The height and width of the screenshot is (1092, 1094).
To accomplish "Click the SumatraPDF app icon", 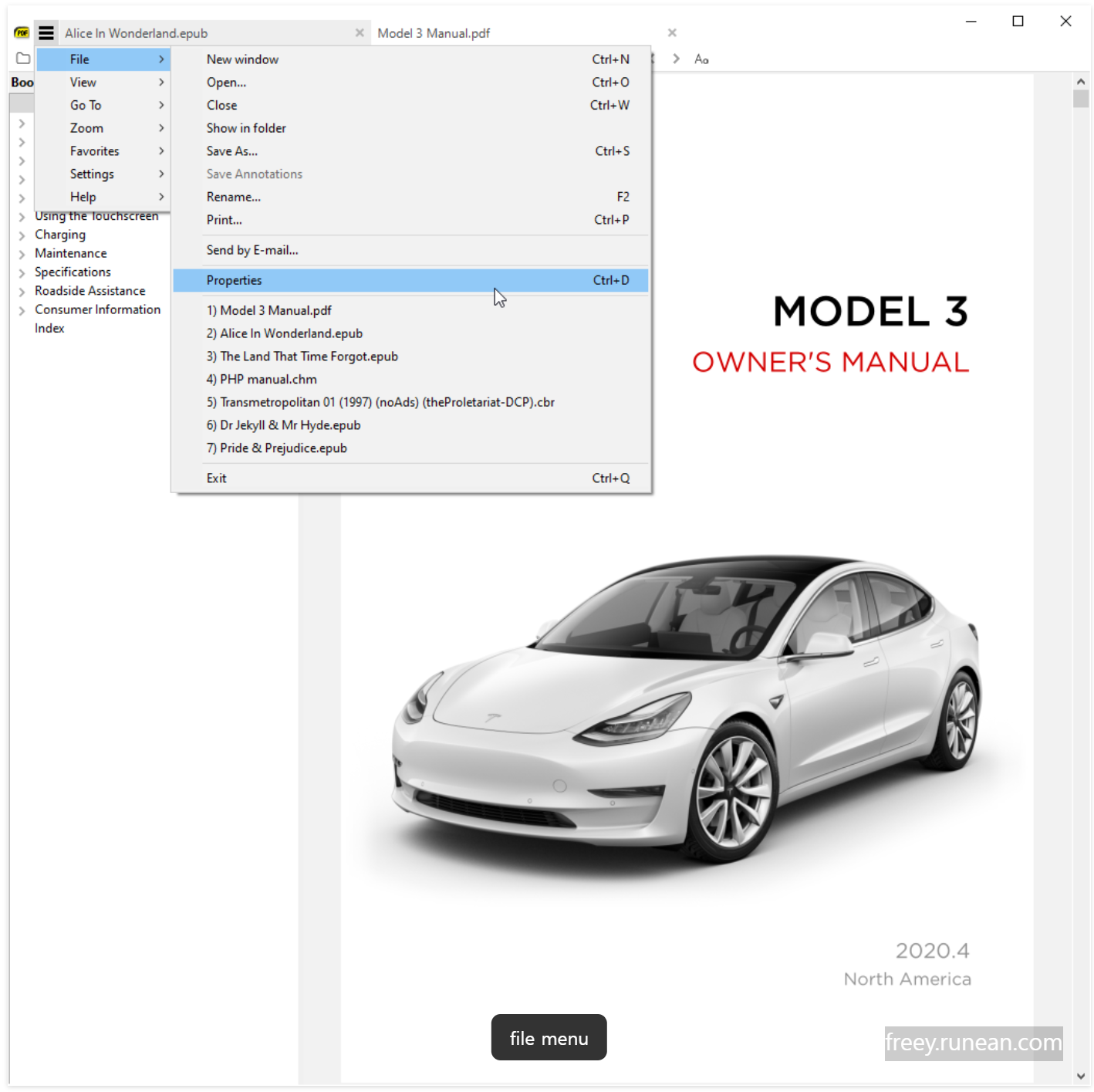I will click(x=22, y=32).
